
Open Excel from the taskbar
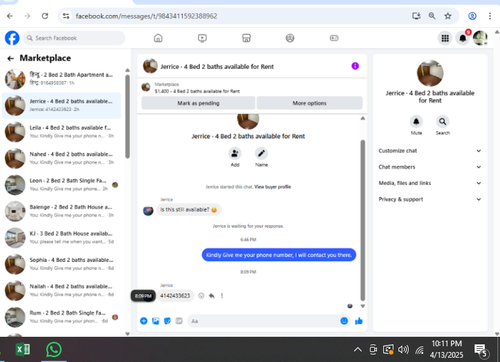(x=23, y=350)
